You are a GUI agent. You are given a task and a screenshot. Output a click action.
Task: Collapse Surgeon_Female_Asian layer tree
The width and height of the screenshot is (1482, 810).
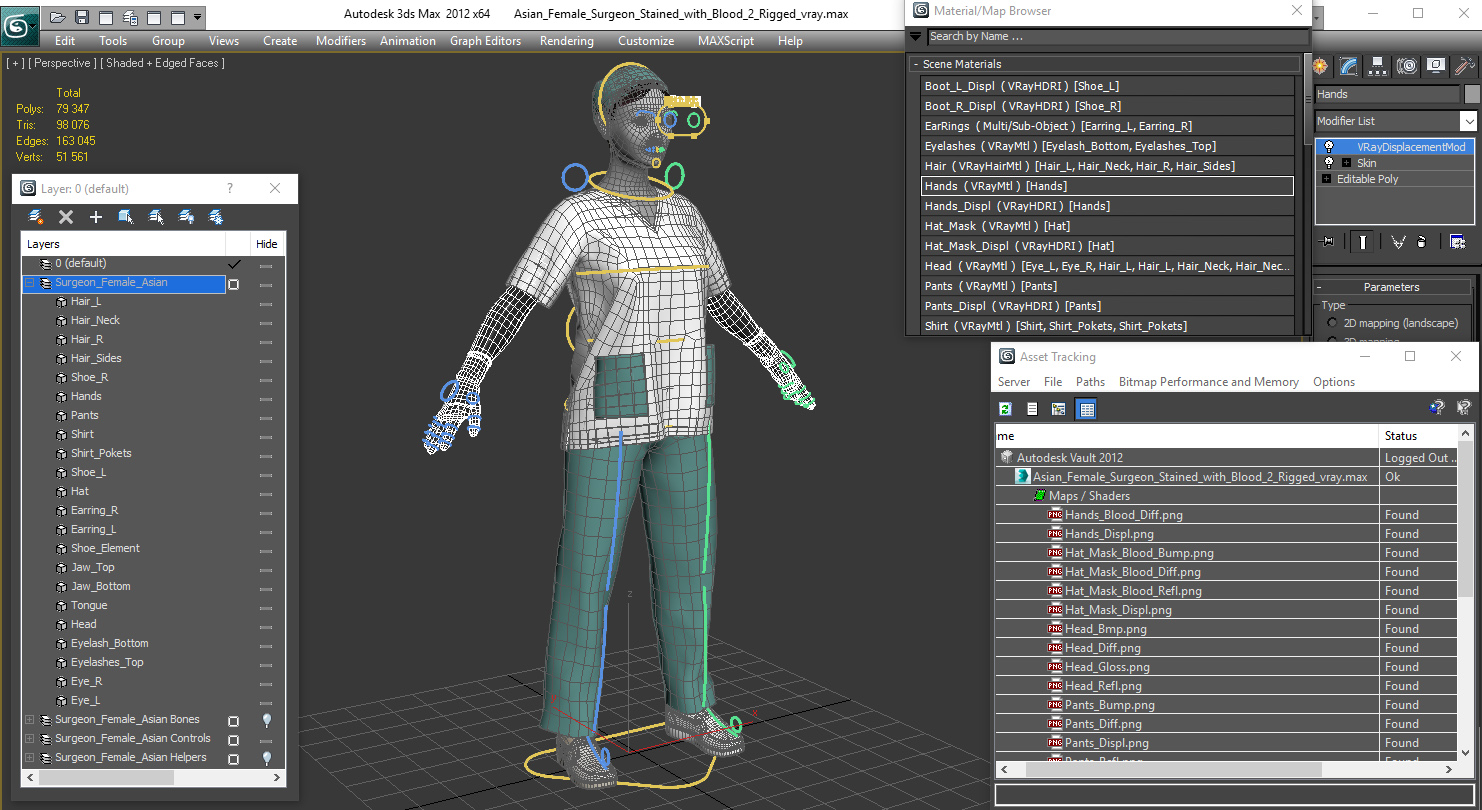pyautogui.click(x=30, y=283)
